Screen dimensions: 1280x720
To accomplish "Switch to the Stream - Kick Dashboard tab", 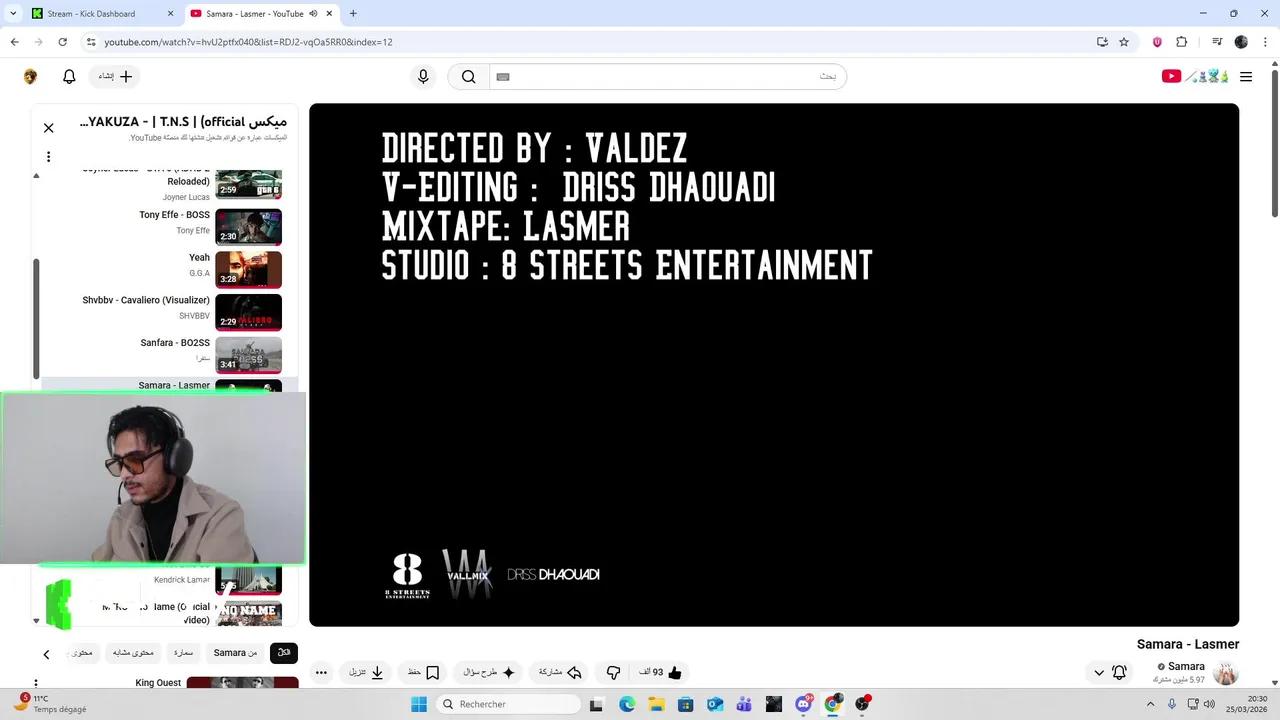I will click(100, 14).
